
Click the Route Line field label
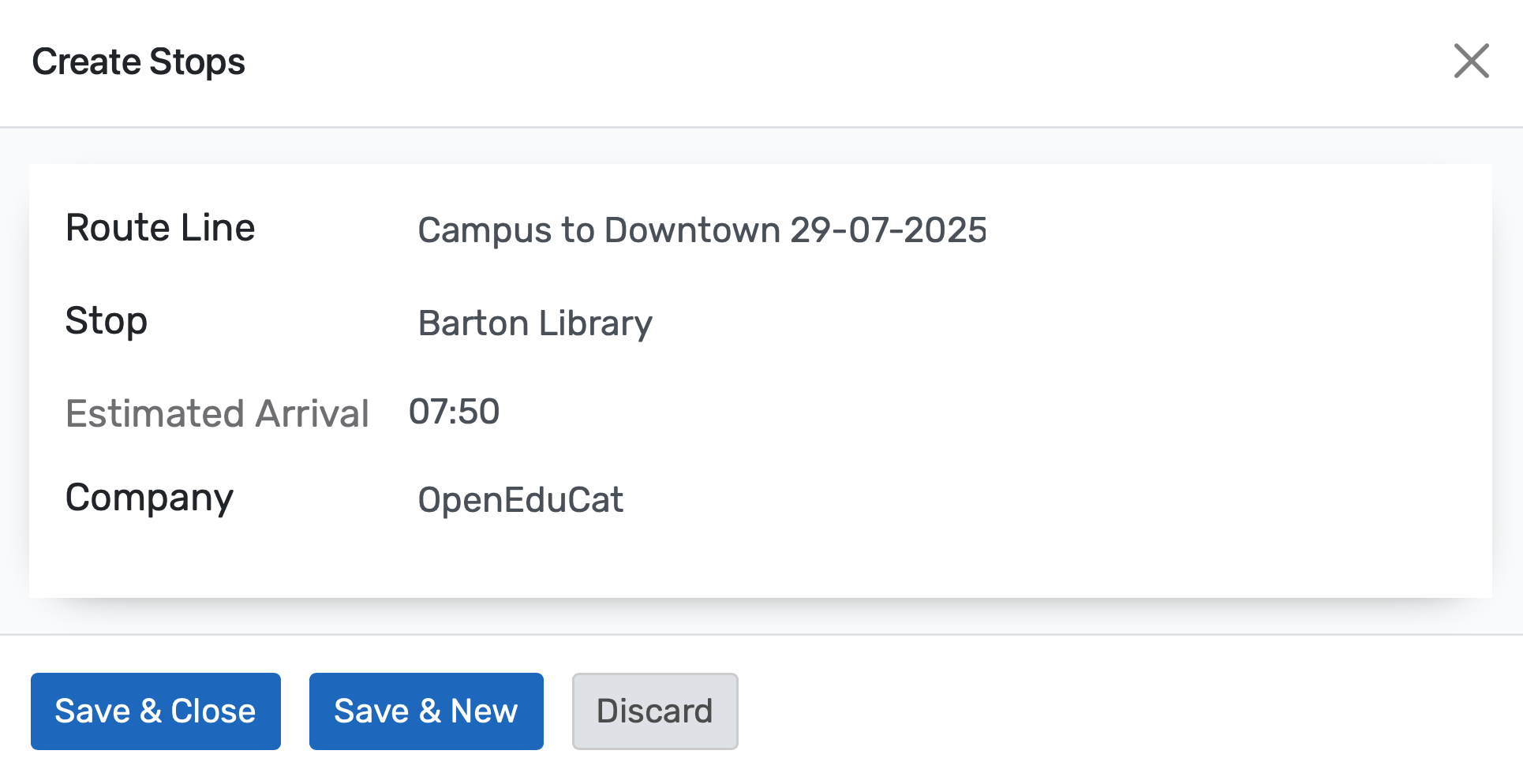click(160, 227)
